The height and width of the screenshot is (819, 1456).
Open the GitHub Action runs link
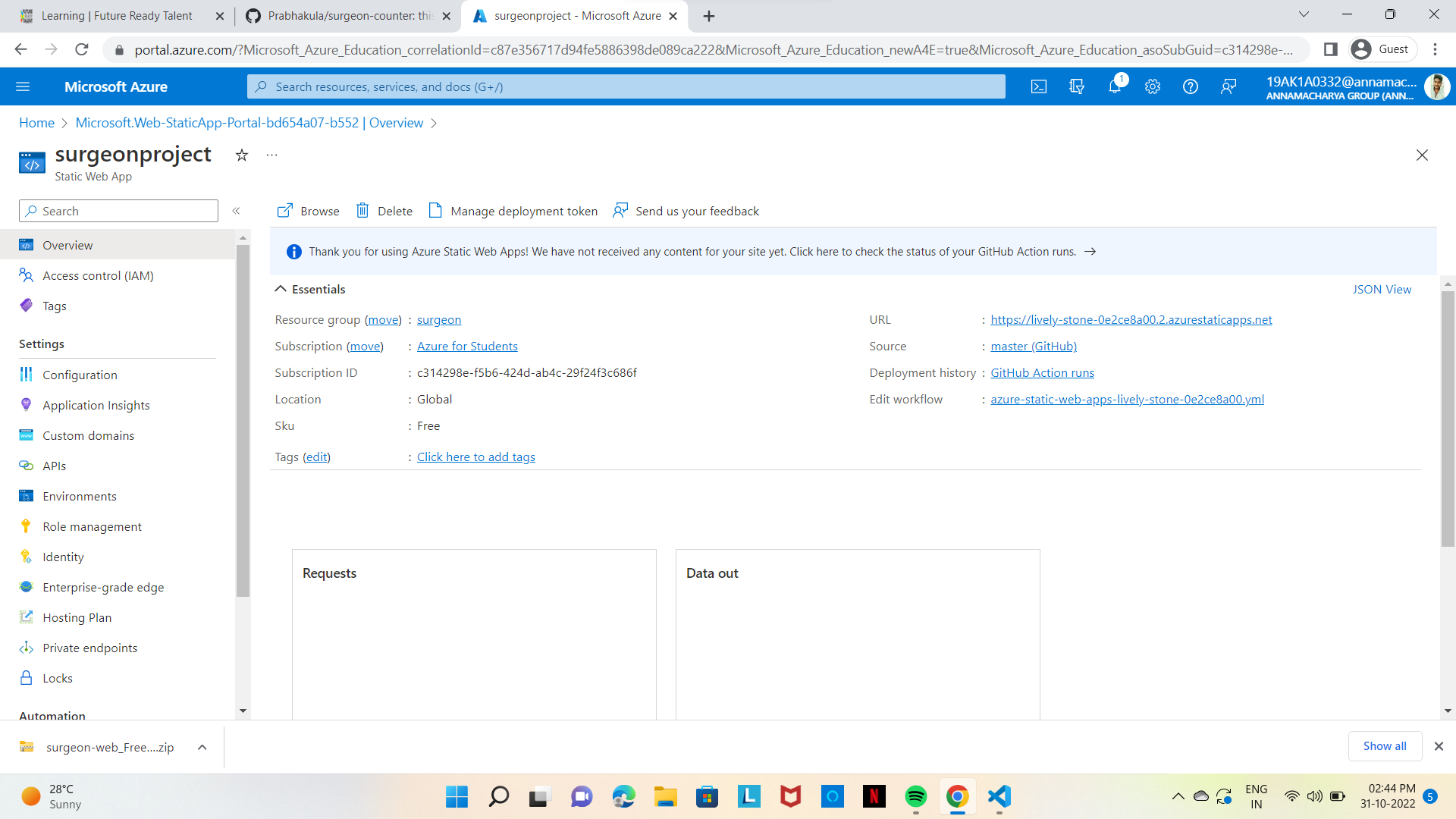point(1042,372)
